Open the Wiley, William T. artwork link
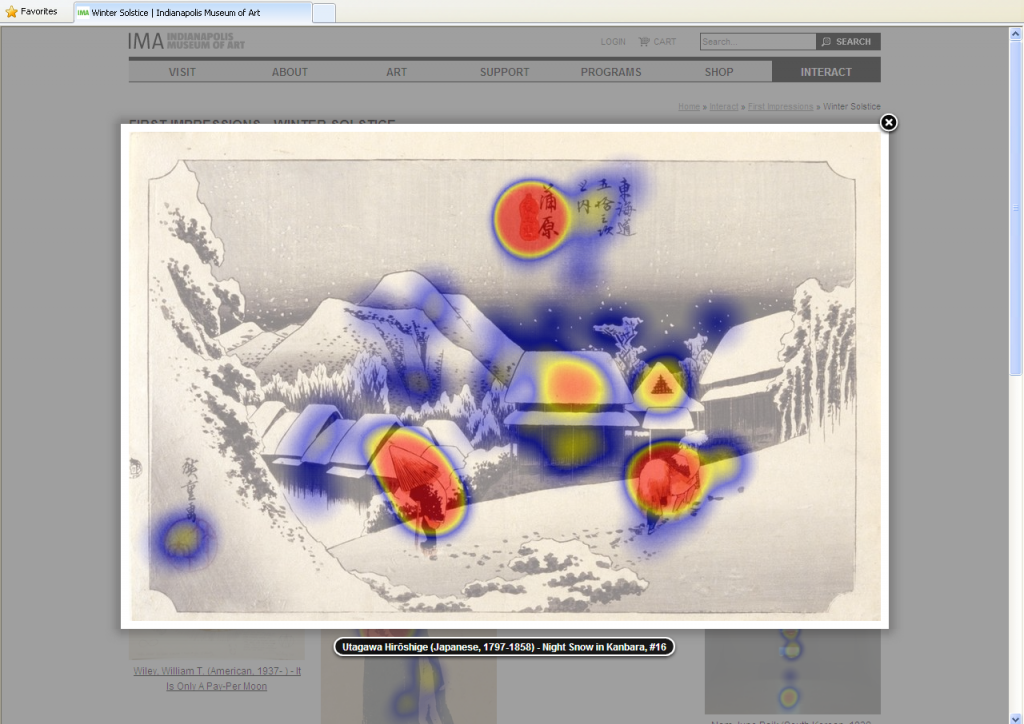 (217, 678)
